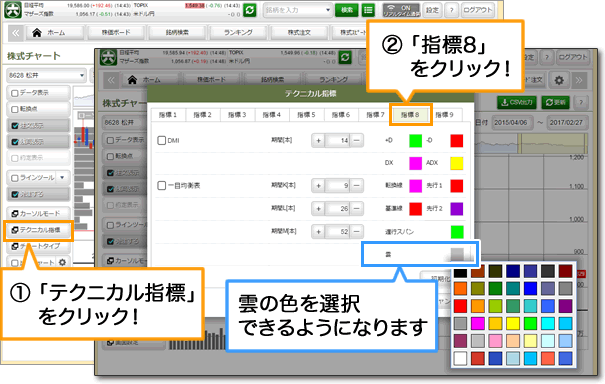Image resolution: width=605 pixels, height=384 pixels.
Task: Click green refresh icon in back window header
Action: click(250, 10)
